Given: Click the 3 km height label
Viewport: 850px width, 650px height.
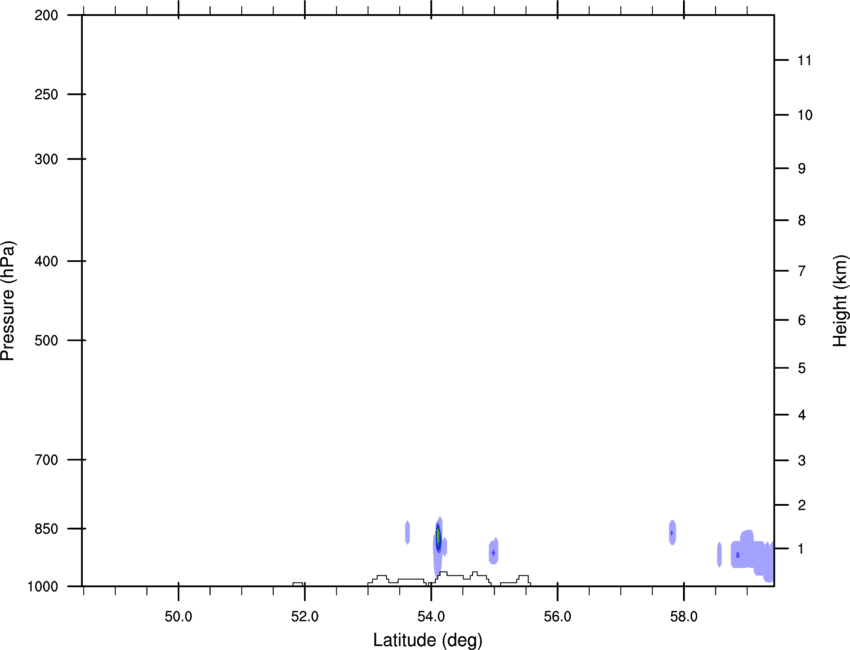Looking at the screenshot, I should pyautogui.click(x=802, y=460).
